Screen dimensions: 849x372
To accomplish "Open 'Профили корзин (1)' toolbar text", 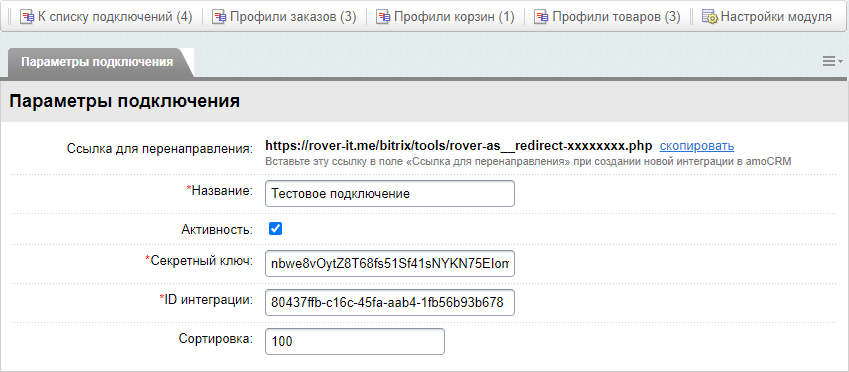I will 454,17.
